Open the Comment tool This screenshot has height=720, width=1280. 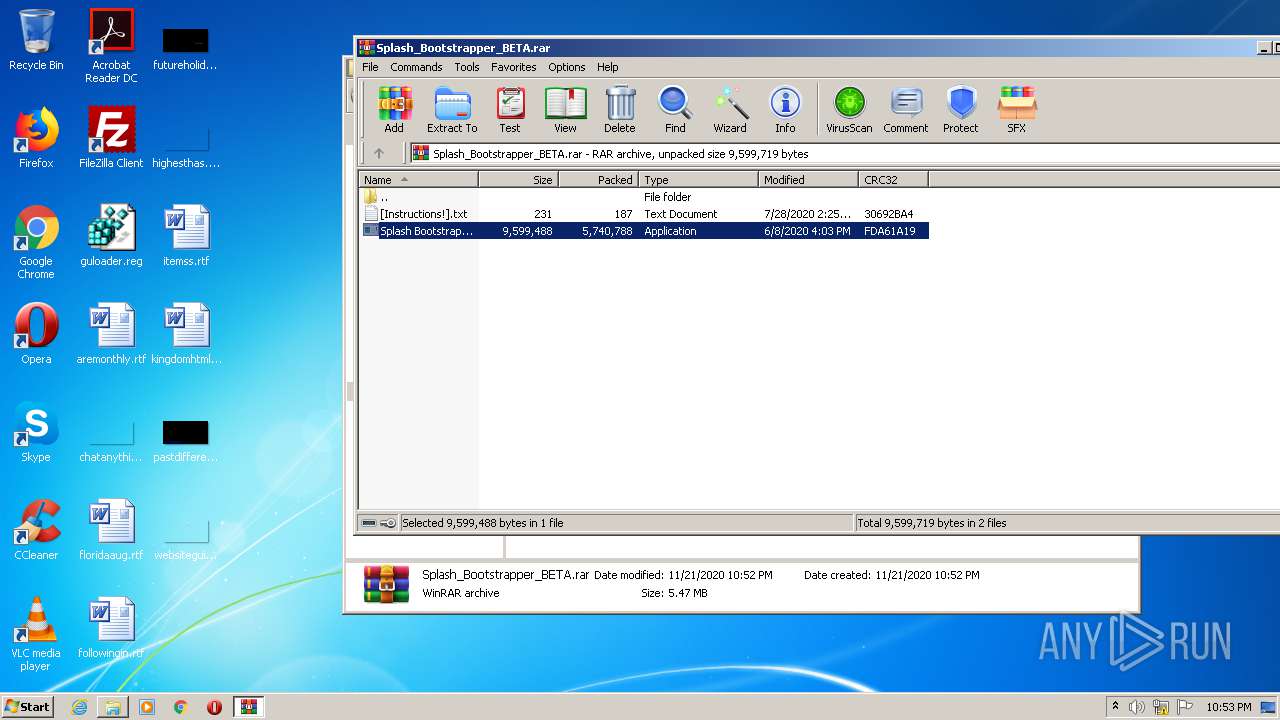pos(906,110)
